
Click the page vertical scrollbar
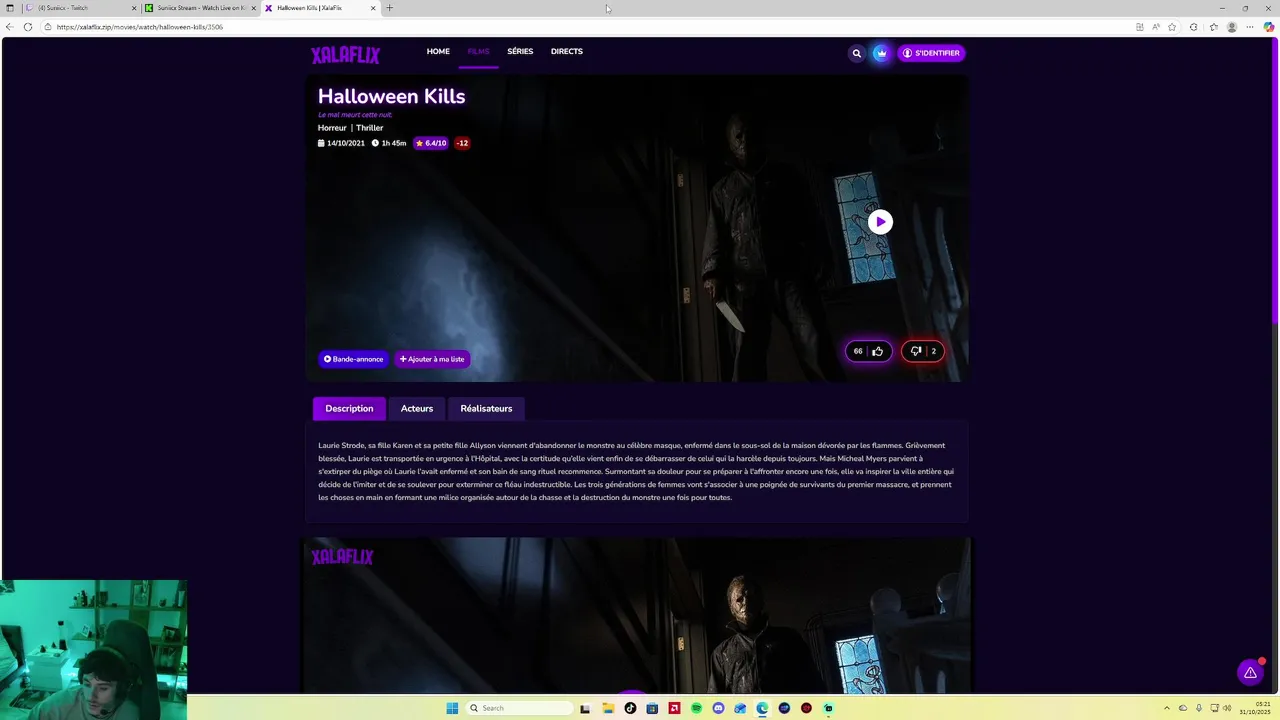pyautogui.click(x=1275, y=180)
